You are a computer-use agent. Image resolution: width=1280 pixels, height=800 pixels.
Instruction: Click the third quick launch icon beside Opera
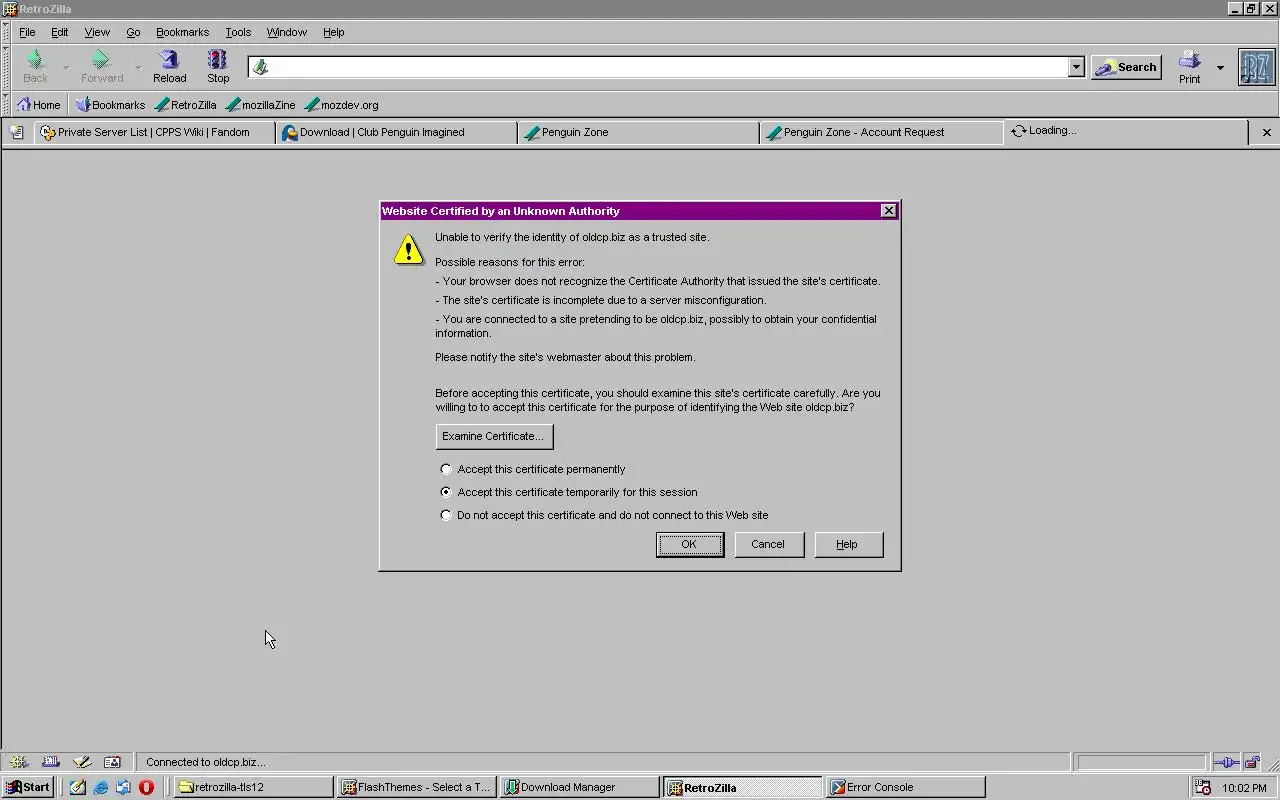[x=123, y=787]
